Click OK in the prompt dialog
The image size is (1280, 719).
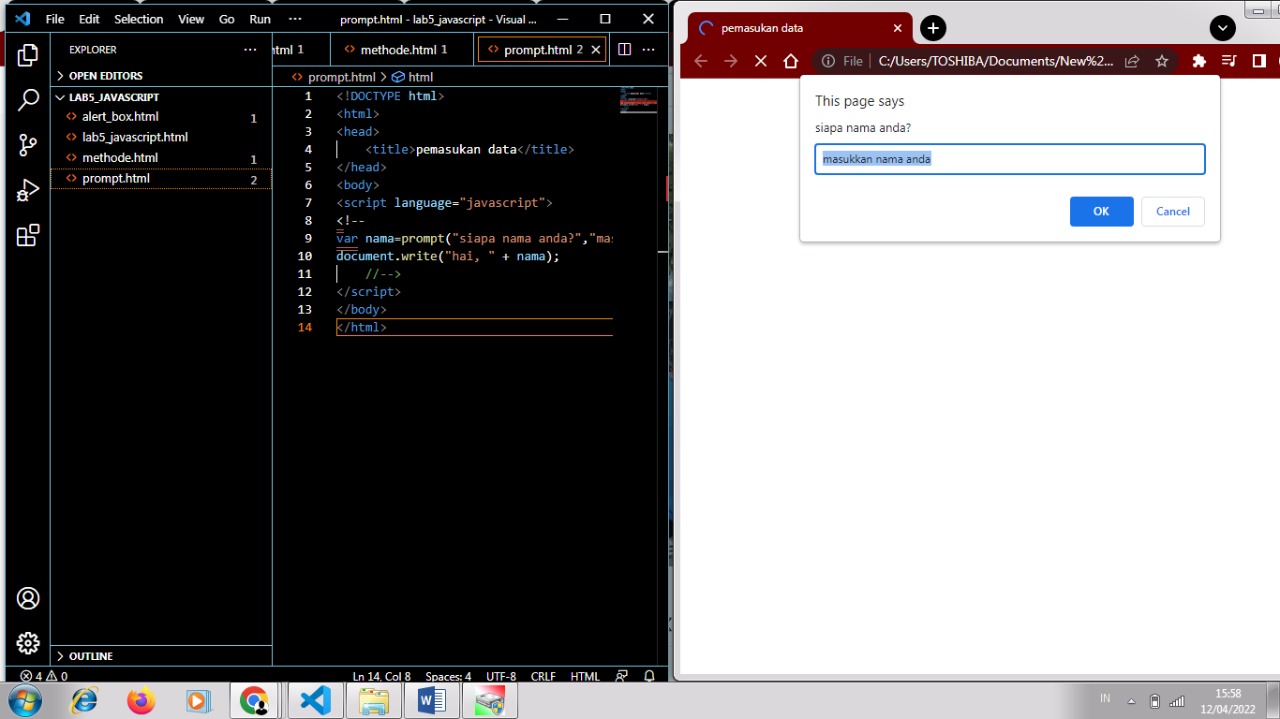1101,211
